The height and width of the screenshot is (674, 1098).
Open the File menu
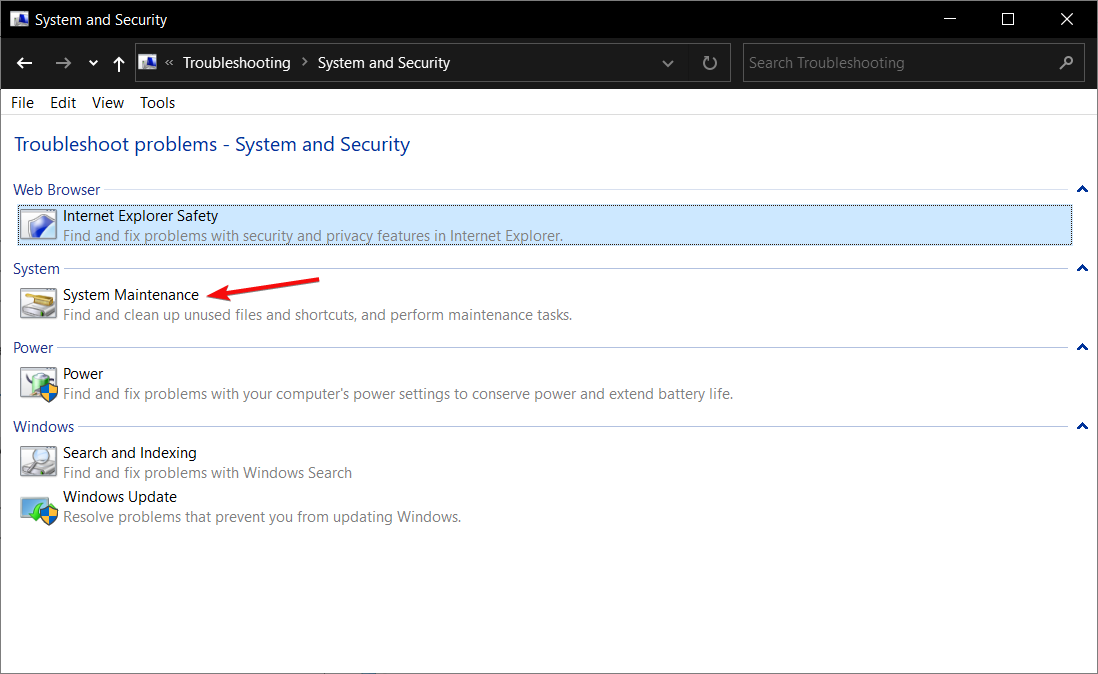coord(22,103)
